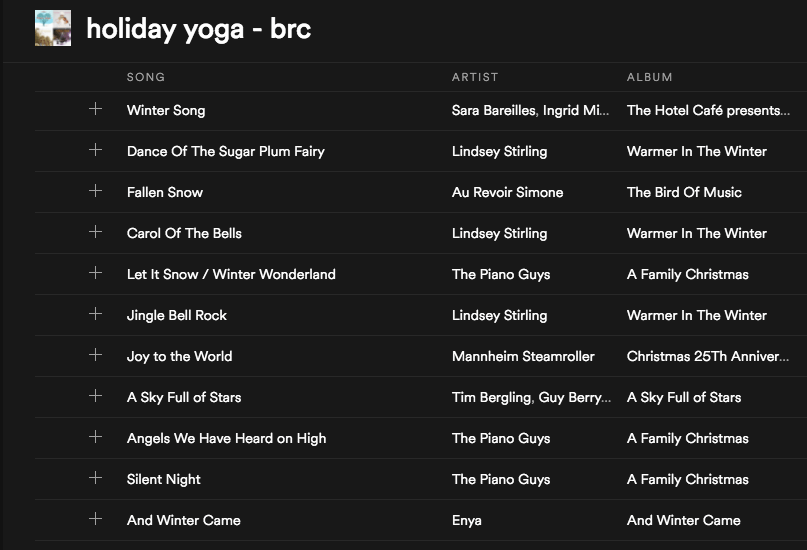Click plus icon next to Silent Night
The image size is (807, 550).
(96, 478)
